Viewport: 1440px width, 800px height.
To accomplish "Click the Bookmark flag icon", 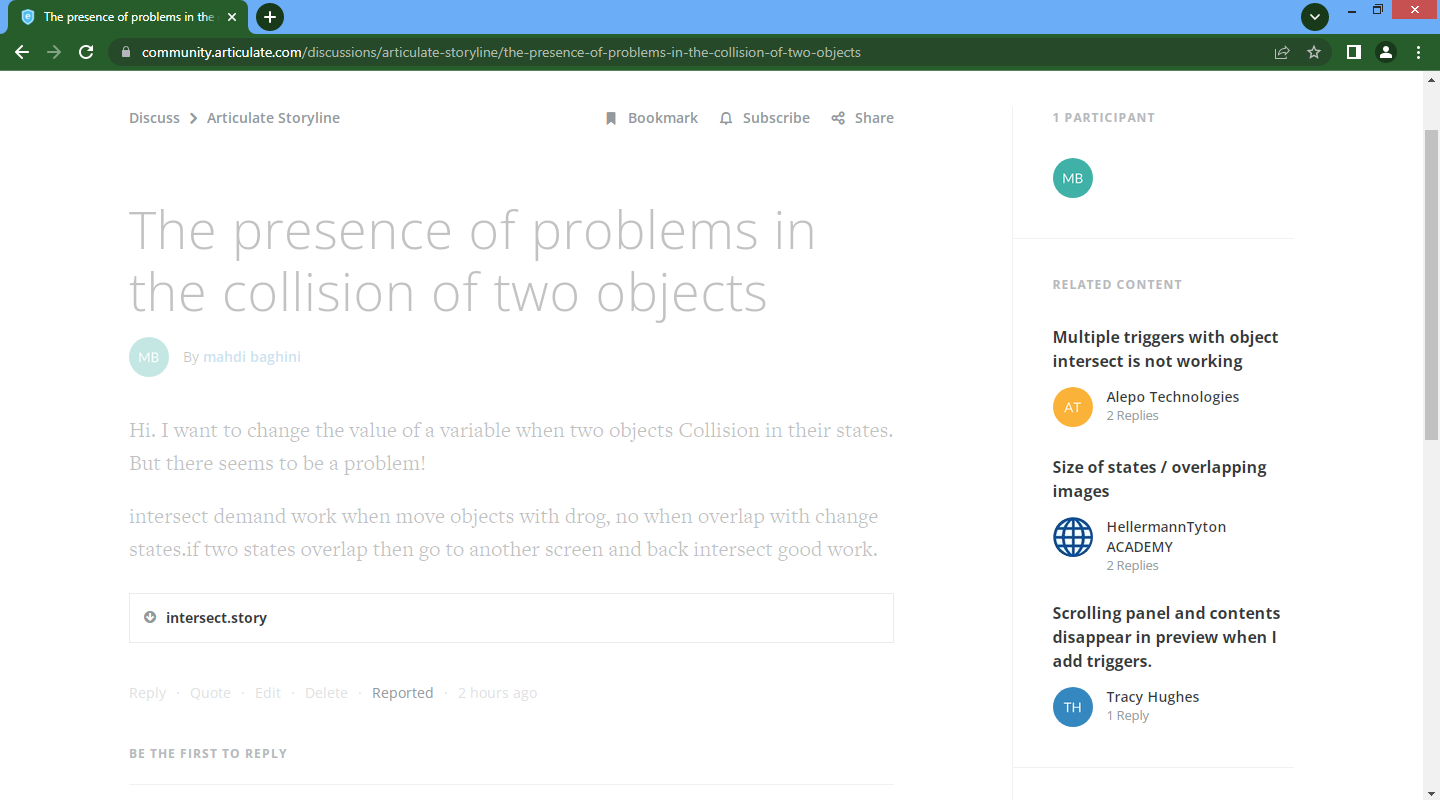I will click(611, 118).
